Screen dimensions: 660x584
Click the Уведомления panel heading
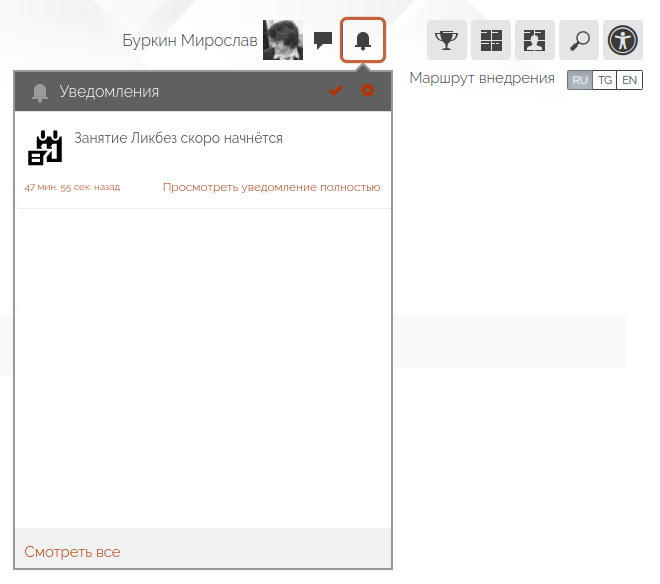pyautogui.click(x=109, y=91)
